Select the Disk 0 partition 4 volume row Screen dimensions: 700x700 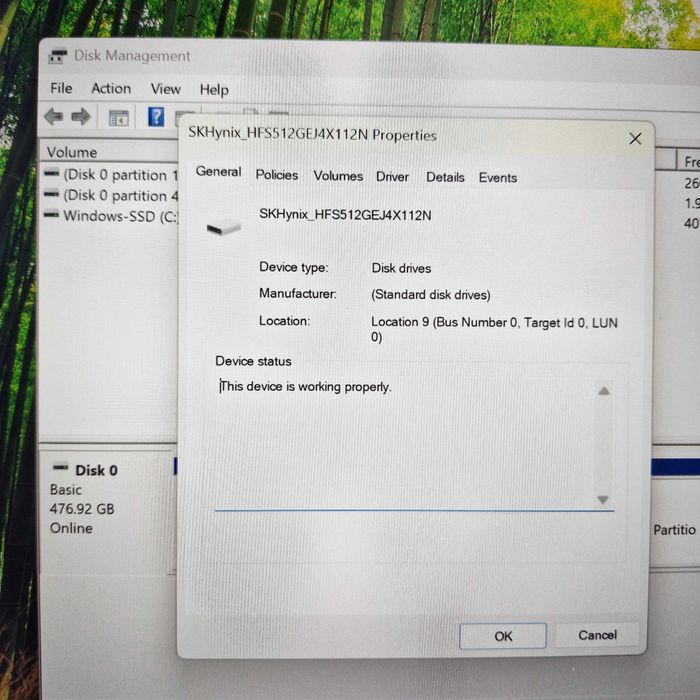point(110,195)
